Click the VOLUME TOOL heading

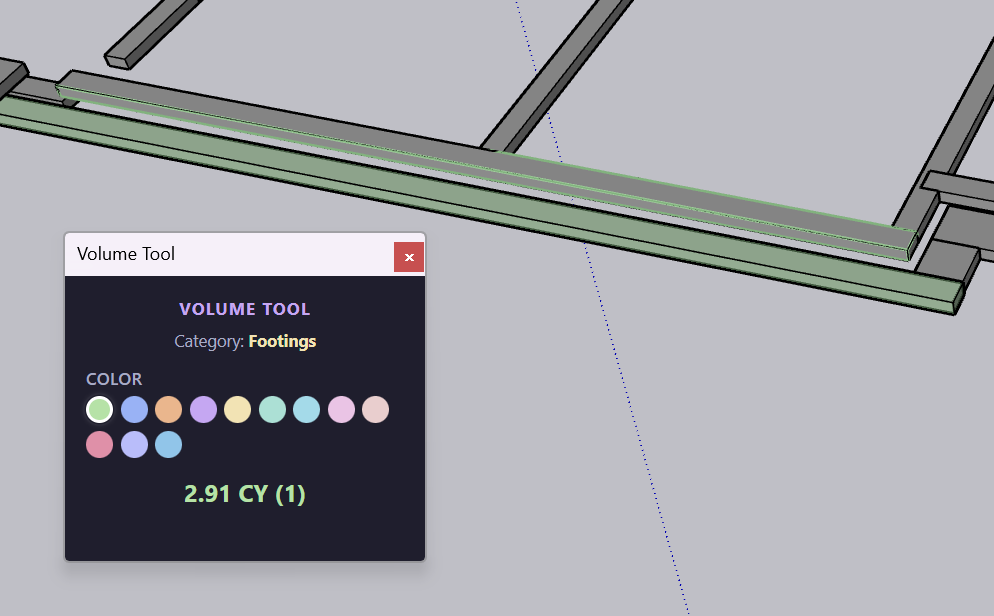point(244,309)
